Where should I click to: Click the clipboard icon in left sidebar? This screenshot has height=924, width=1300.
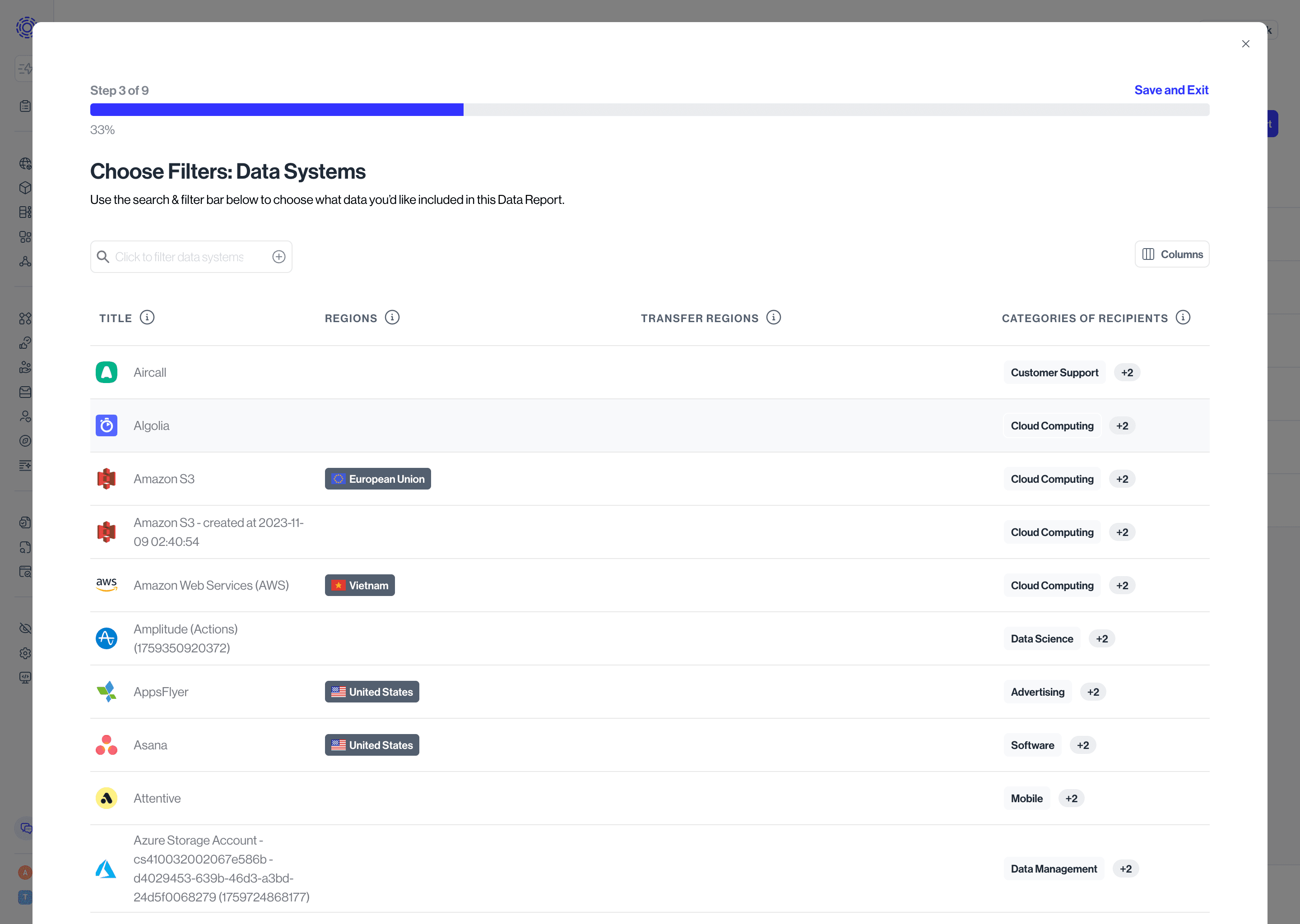25,106
